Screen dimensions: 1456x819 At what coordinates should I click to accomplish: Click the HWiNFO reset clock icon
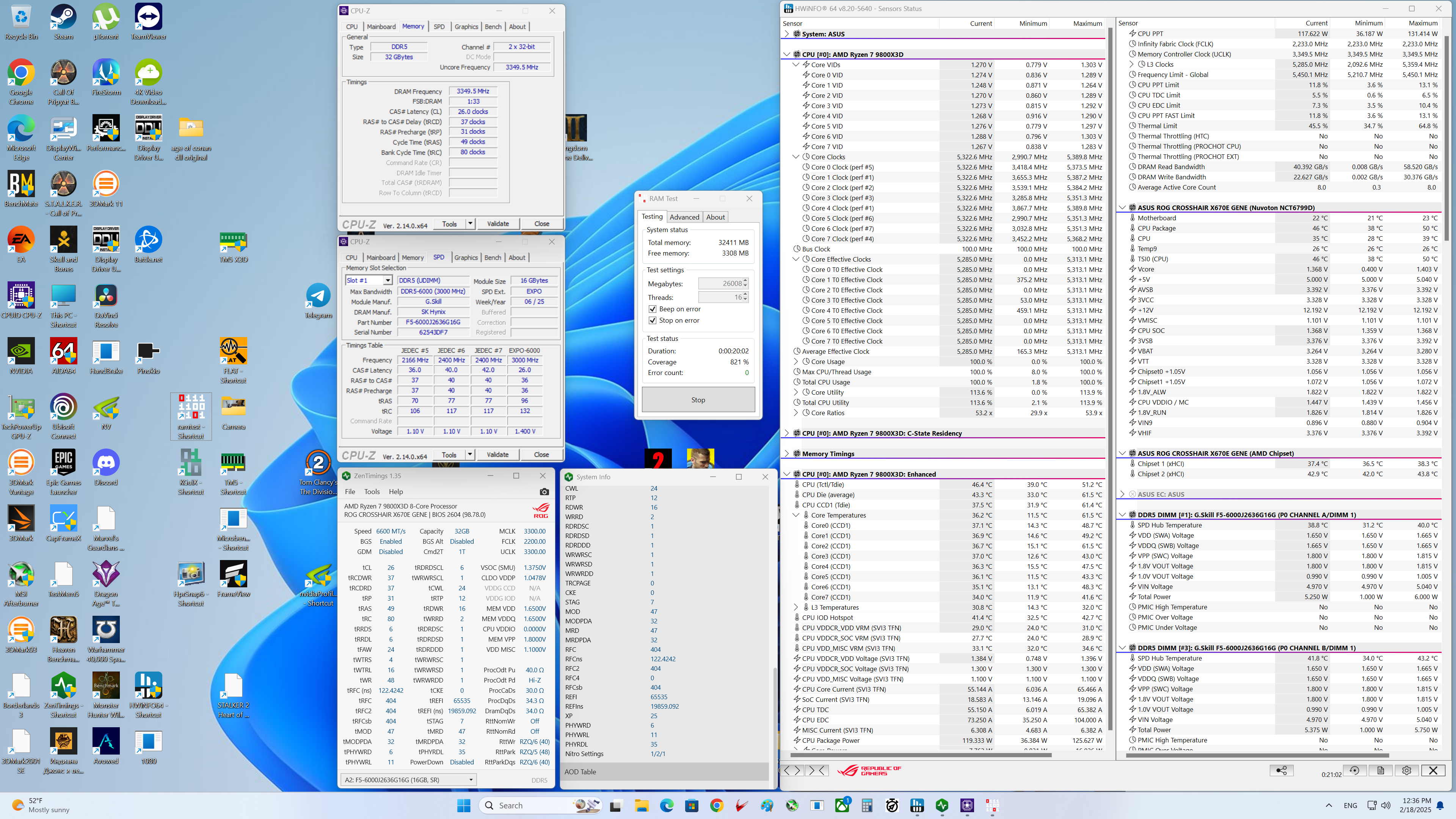[x=1354, y=770]
